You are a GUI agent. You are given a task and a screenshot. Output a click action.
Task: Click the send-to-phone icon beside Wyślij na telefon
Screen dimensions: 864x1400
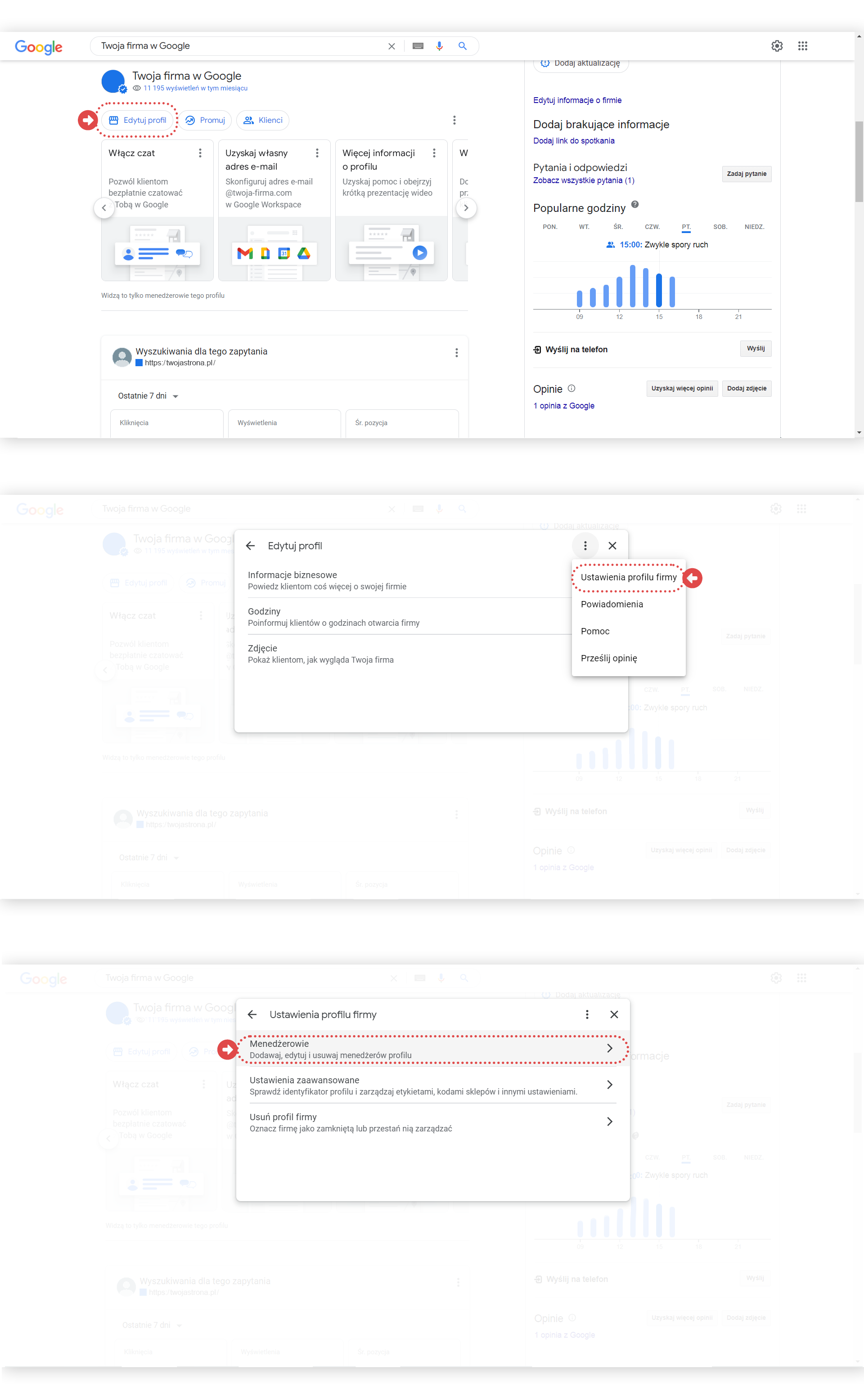click(x=537, y=350)
